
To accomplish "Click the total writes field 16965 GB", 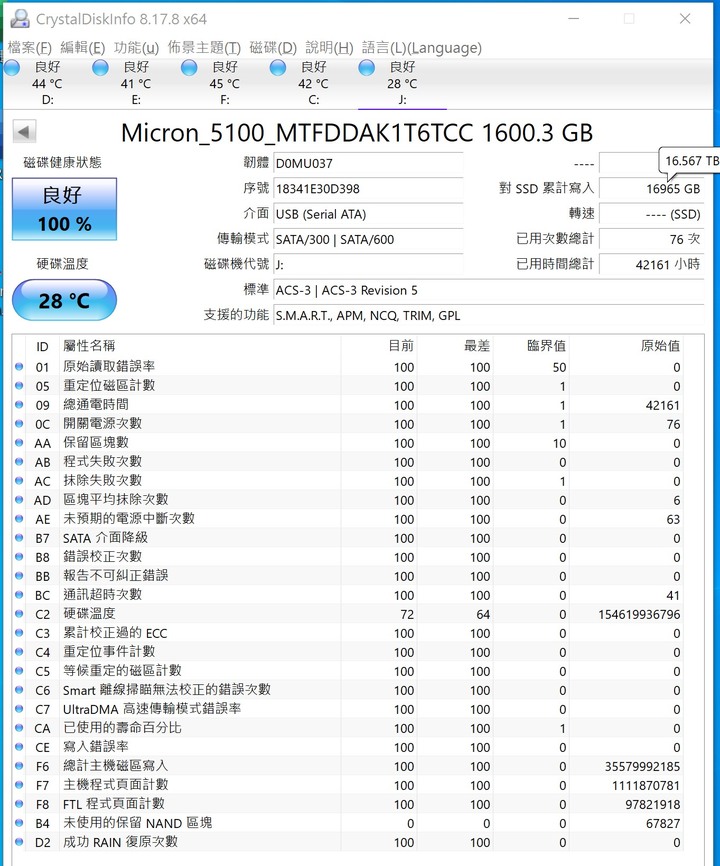I will (x=652, y=189).
